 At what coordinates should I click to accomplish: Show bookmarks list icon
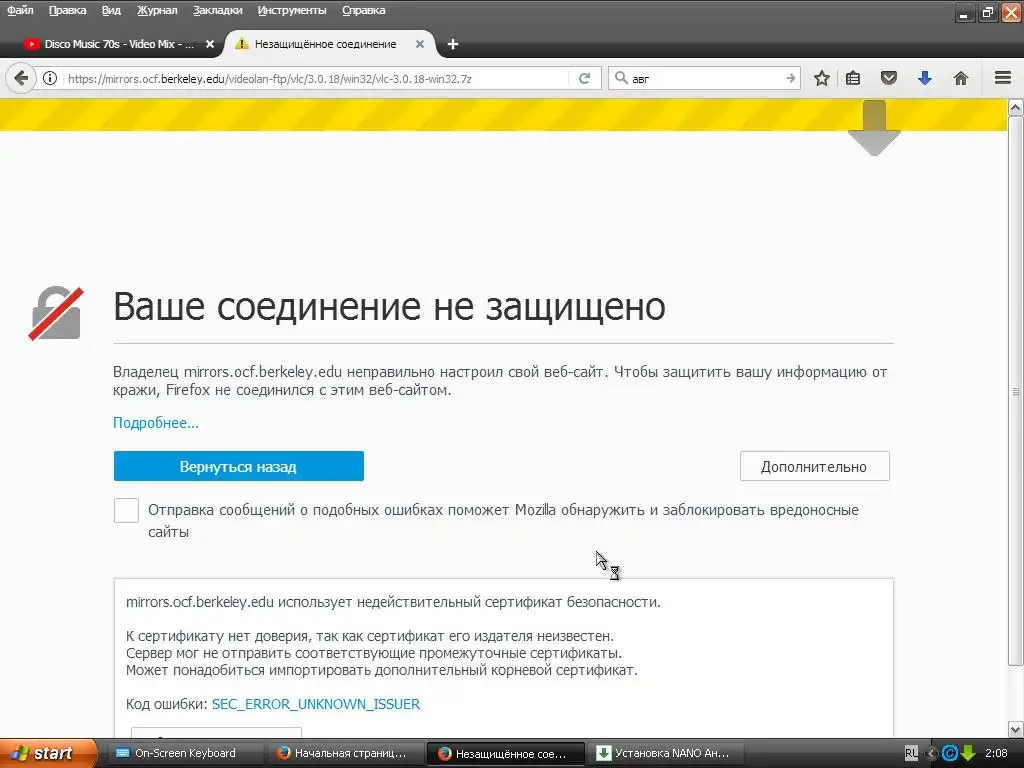853,78
